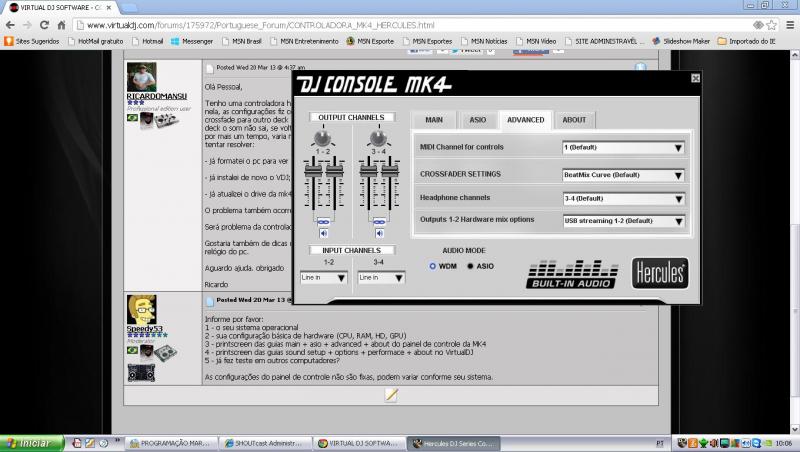Image resolution: width=800 pixels, height=452 pixels.
Task: Click the address bar URL
Action: click(x=260, y=25)
